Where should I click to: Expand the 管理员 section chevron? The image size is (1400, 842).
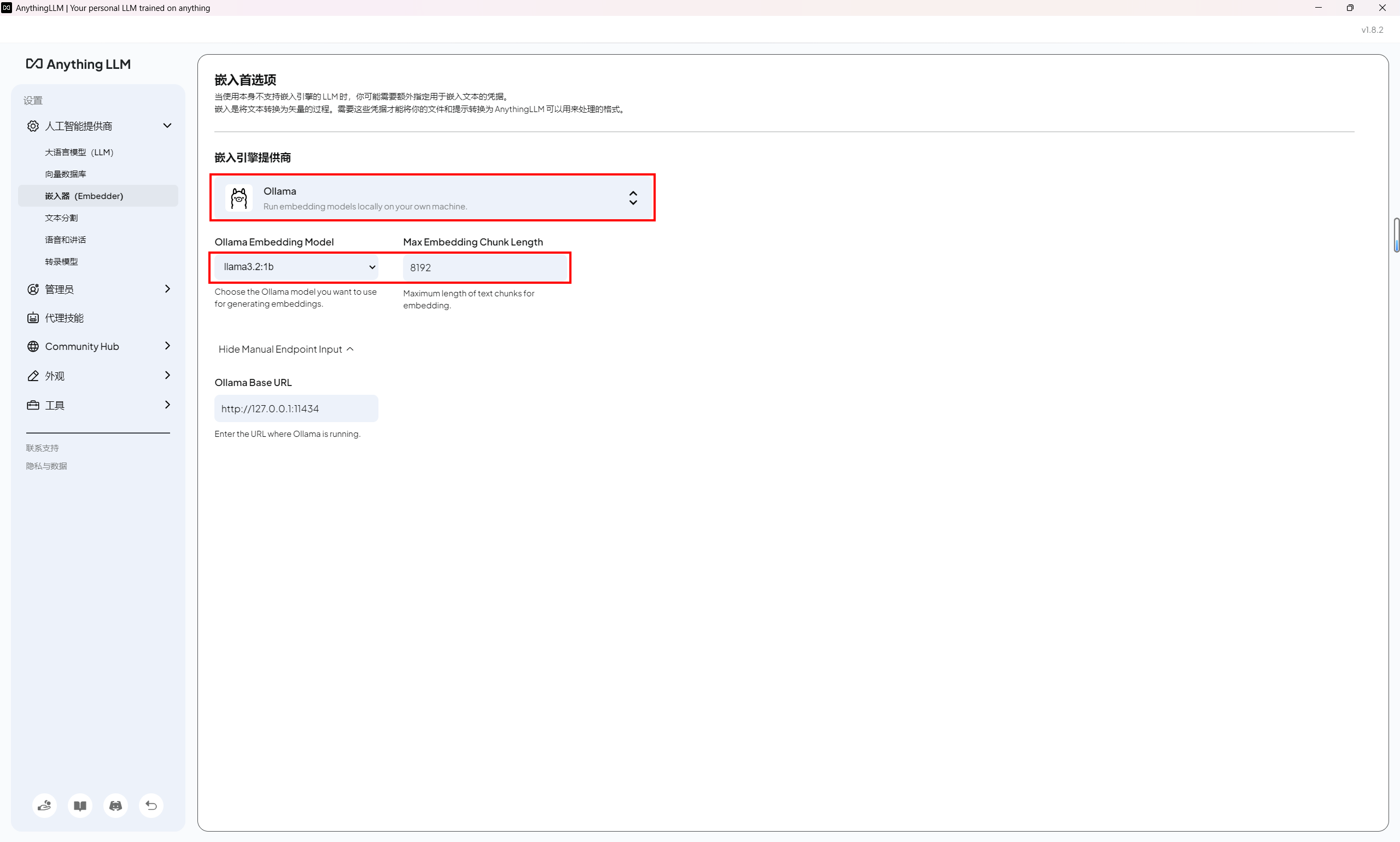pyautogui.click(x=167, y=289)
